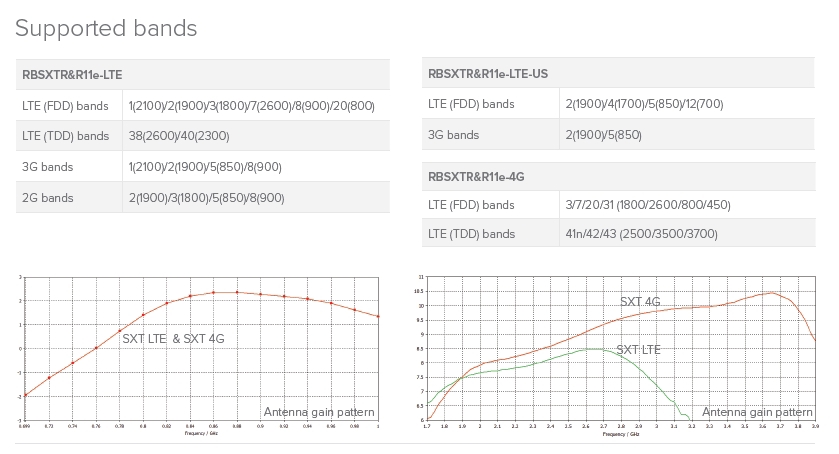This screenshot has height=454, width=839.
Task: Select the "SXT 4G" curve label
Action: [640, 301]
